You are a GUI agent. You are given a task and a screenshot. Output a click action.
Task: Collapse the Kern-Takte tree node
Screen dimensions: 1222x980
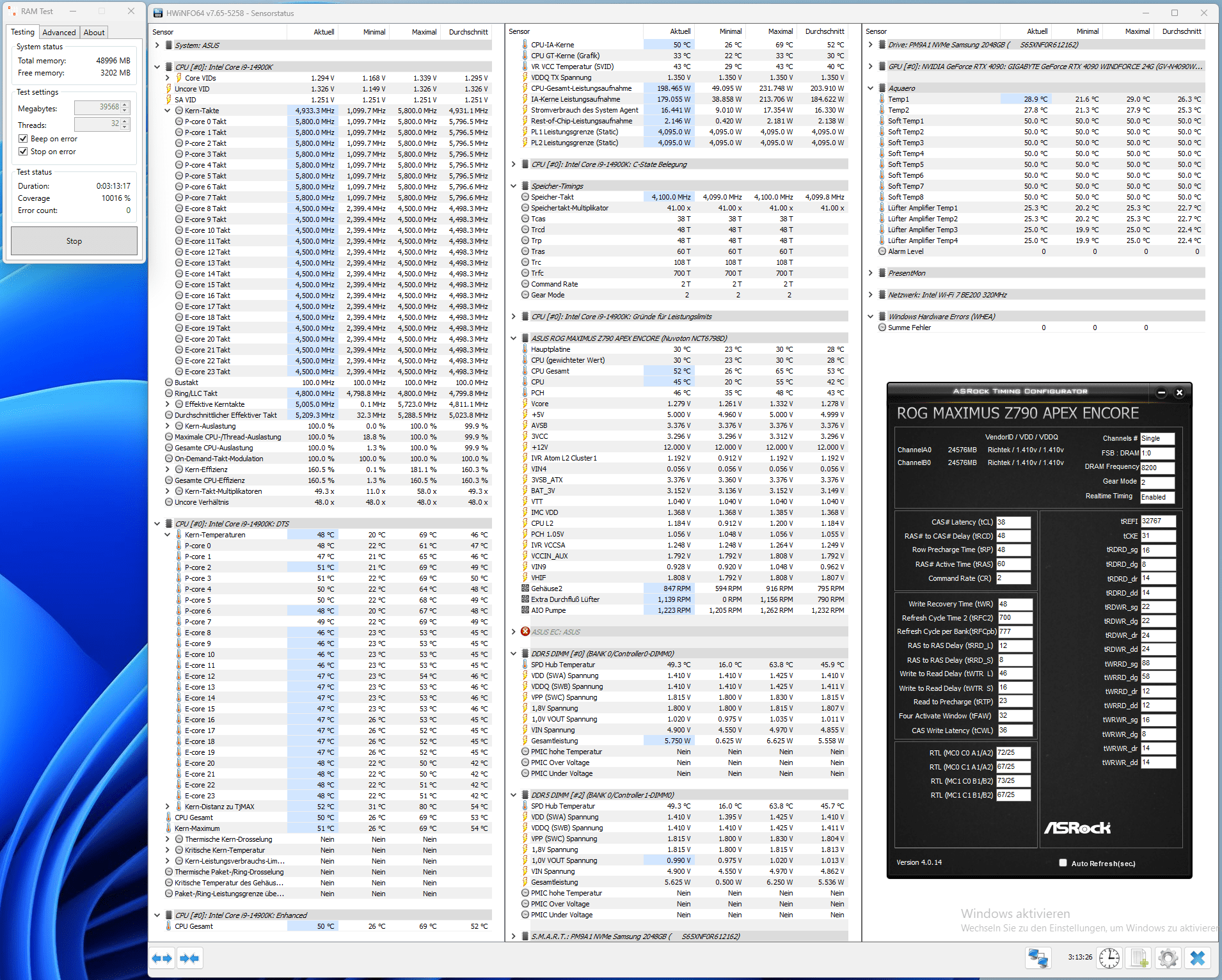(x=168, y=111)
